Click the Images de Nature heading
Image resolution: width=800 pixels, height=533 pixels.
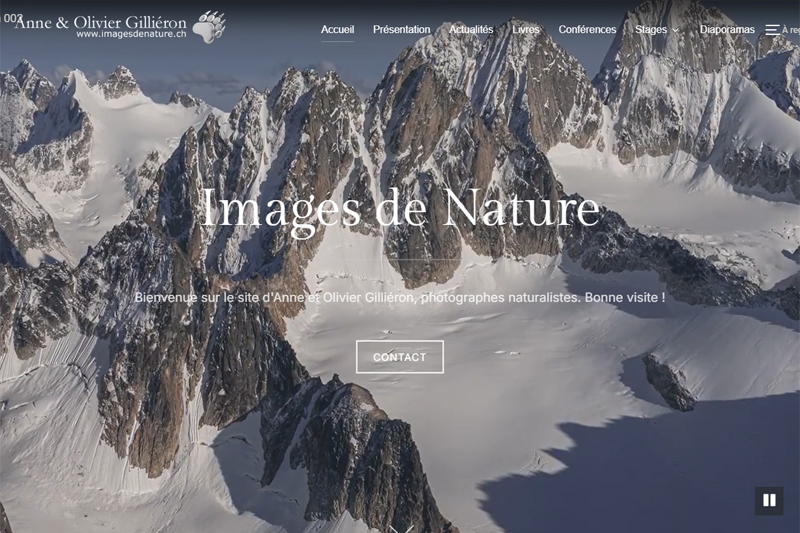400,208
